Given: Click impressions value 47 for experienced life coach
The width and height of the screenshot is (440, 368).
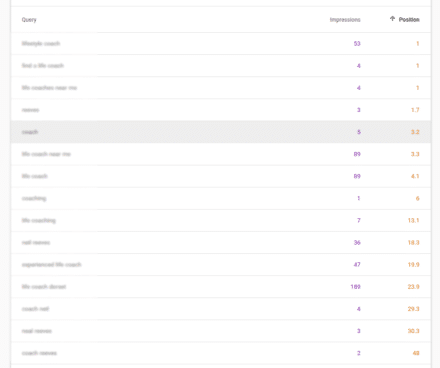Looking at the screenshot, I should click(357, 265).
